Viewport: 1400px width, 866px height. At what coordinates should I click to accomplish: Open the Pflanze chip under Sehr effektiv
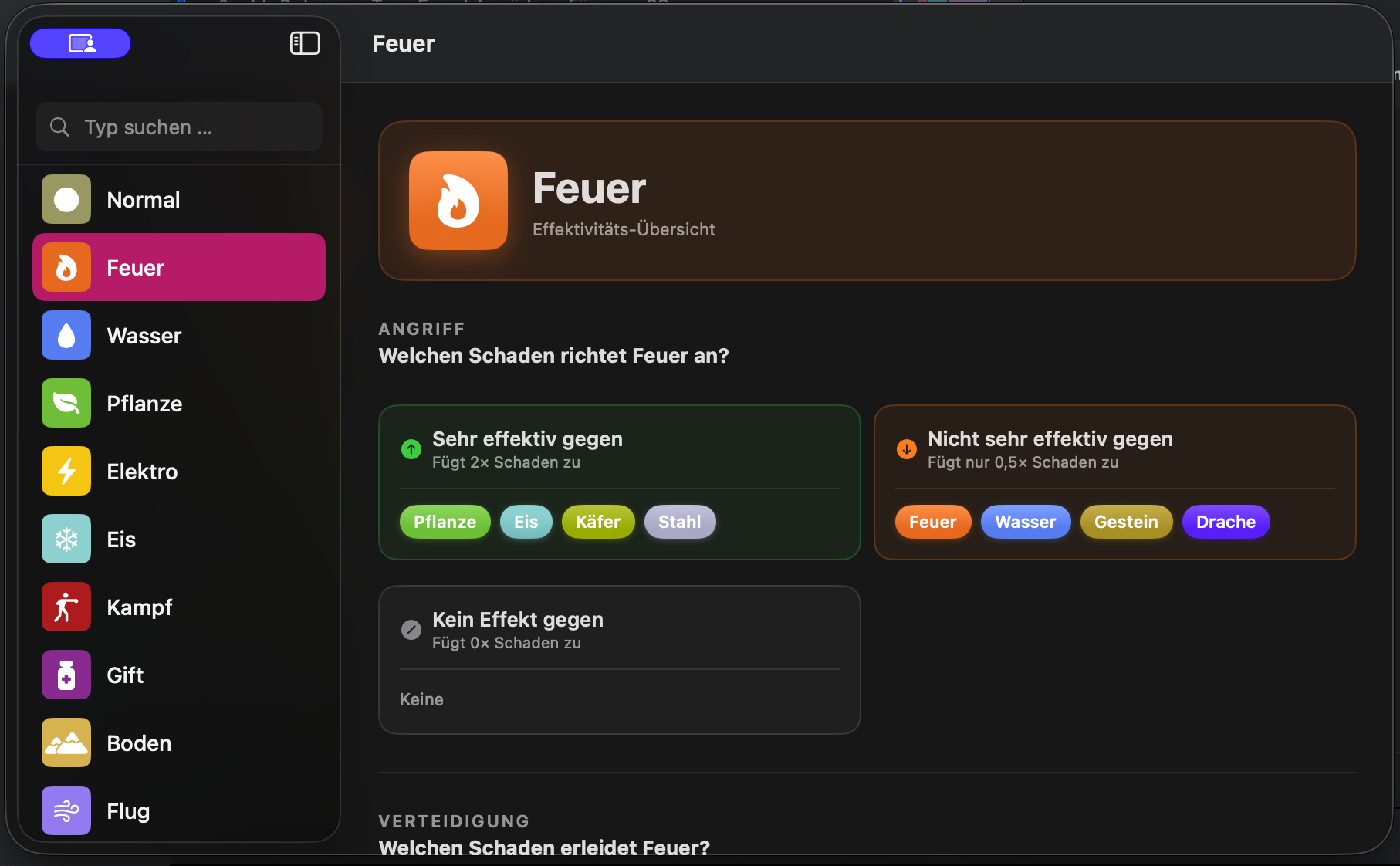445,522
